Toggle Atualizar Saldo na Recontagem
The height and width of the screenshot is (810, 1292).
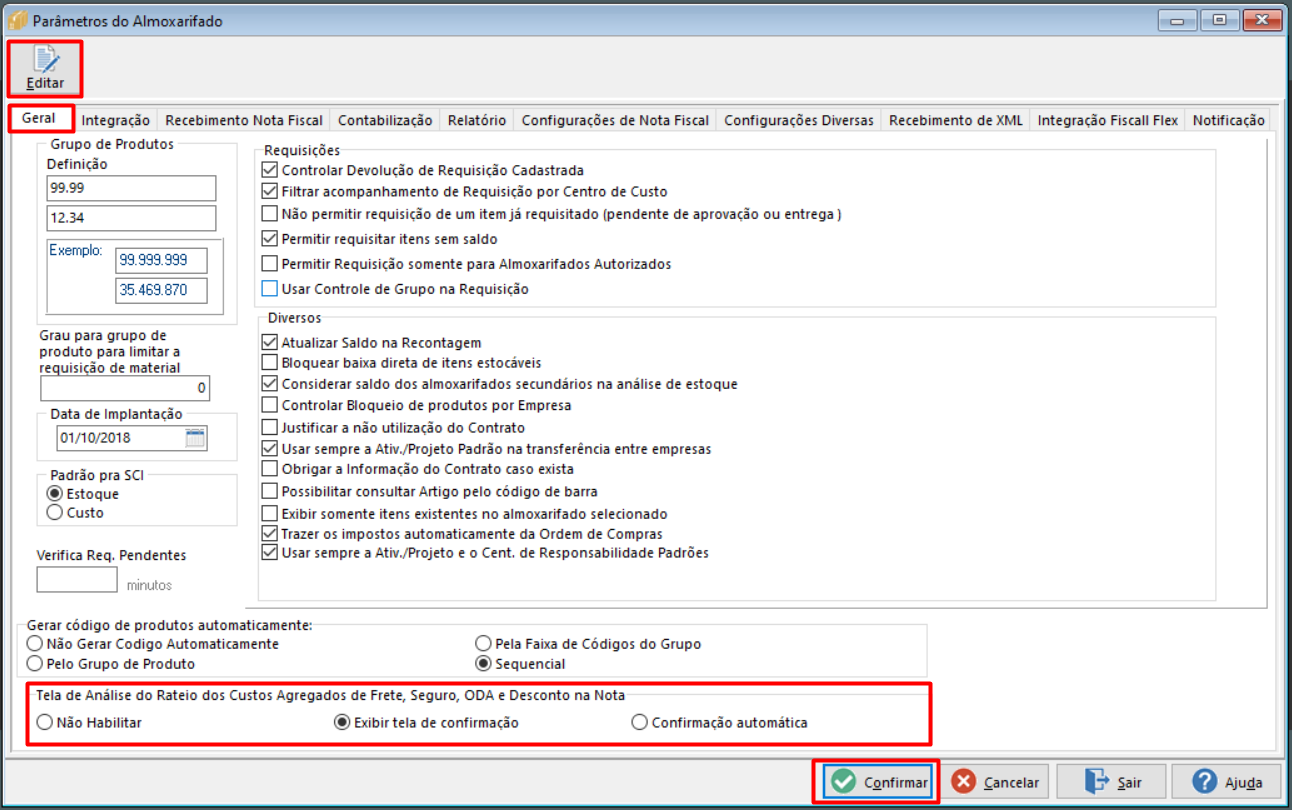(x=269, y=343)
